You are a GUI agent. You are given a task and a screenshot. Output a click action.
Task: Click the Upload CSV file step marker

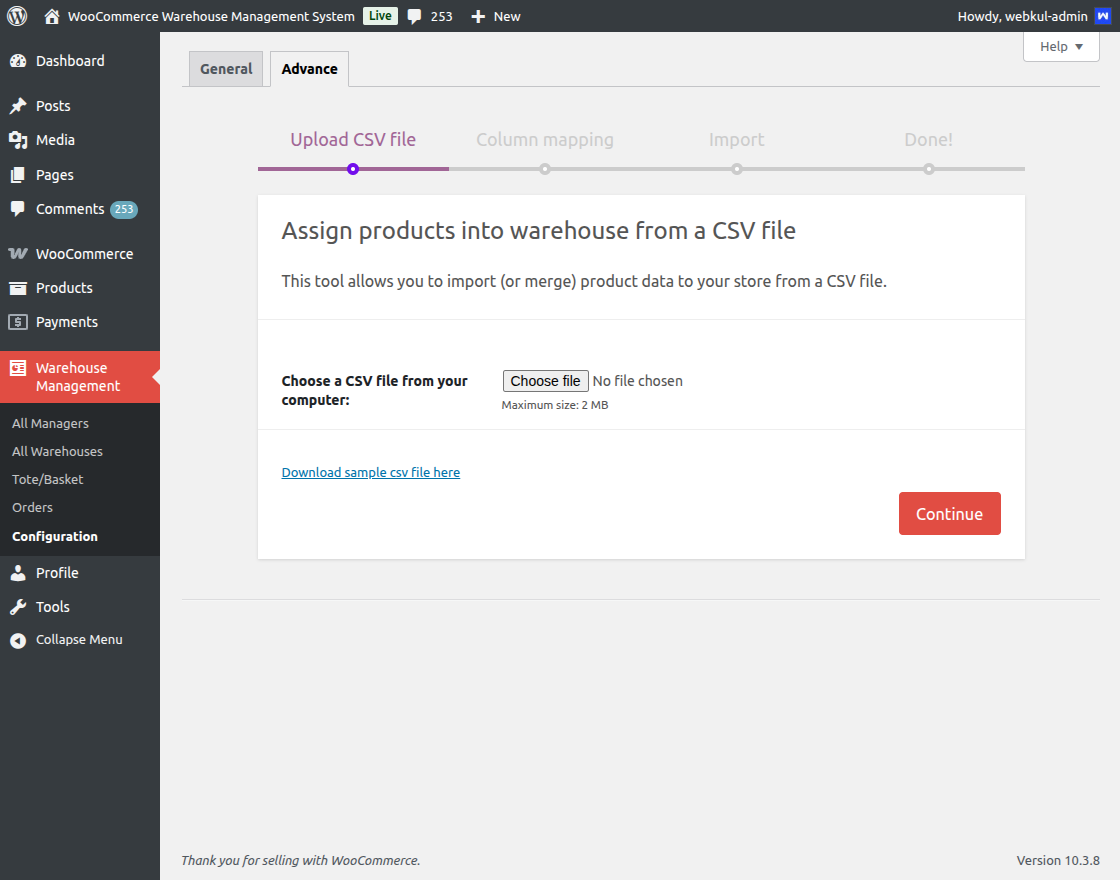coord(353,169)
